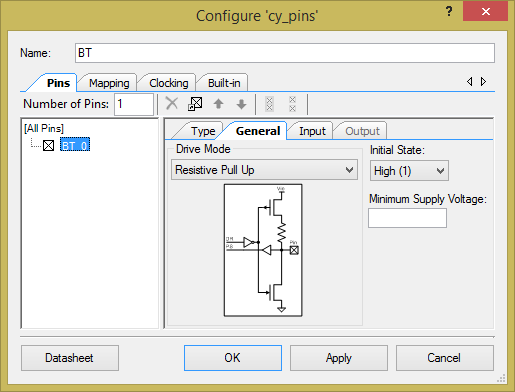Click the Delete Pin X icon
Screen dimensions: 515x392
pyautogui.click(x=172, y=104)
